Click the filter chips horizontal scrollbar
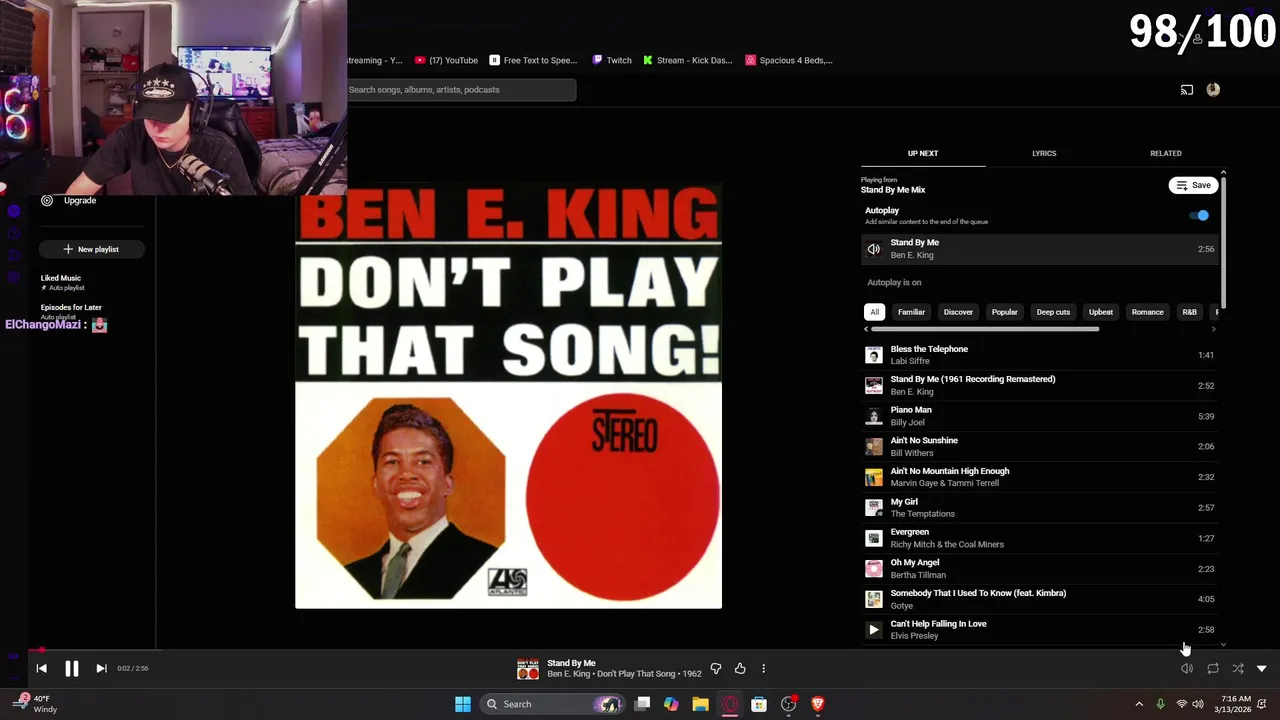The height and width of the screenshot is (720, 1280). tap(985, 329)
